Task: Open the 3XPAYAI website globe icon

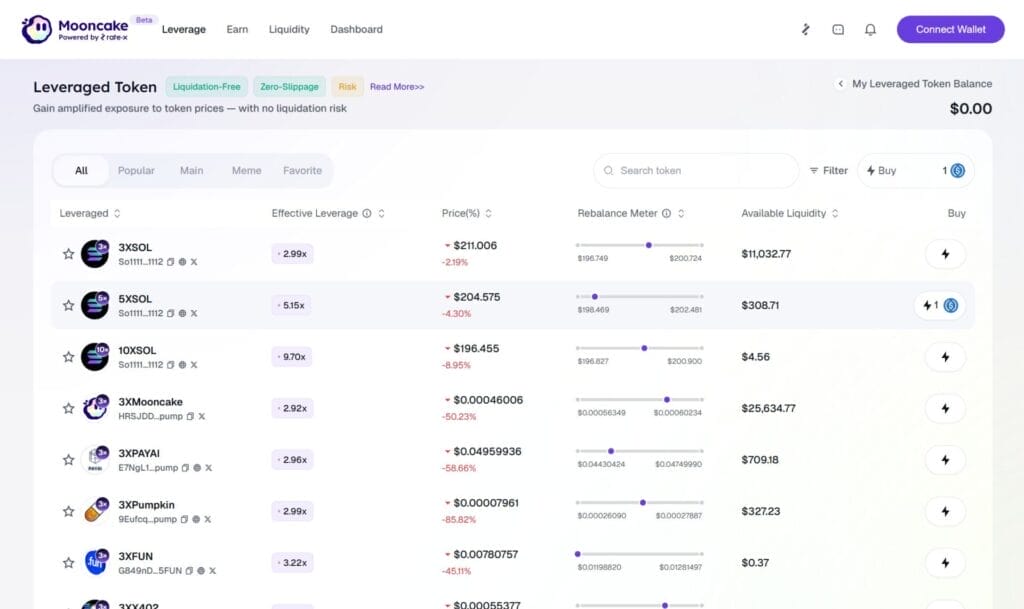Action: tap(197, 468)
